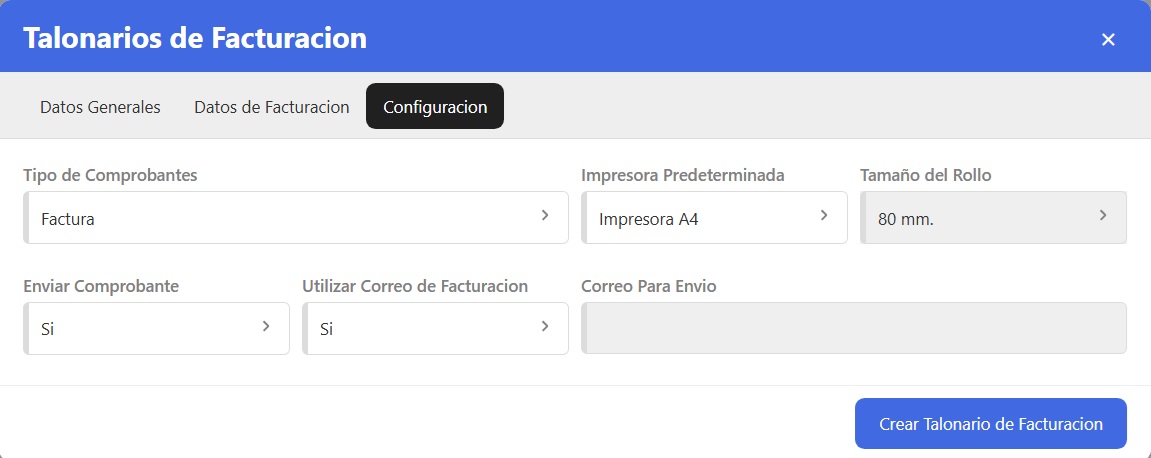Open the Tamaño del Rollo dropdown
Screen dimensions: 1151x458
coord(992,218)
